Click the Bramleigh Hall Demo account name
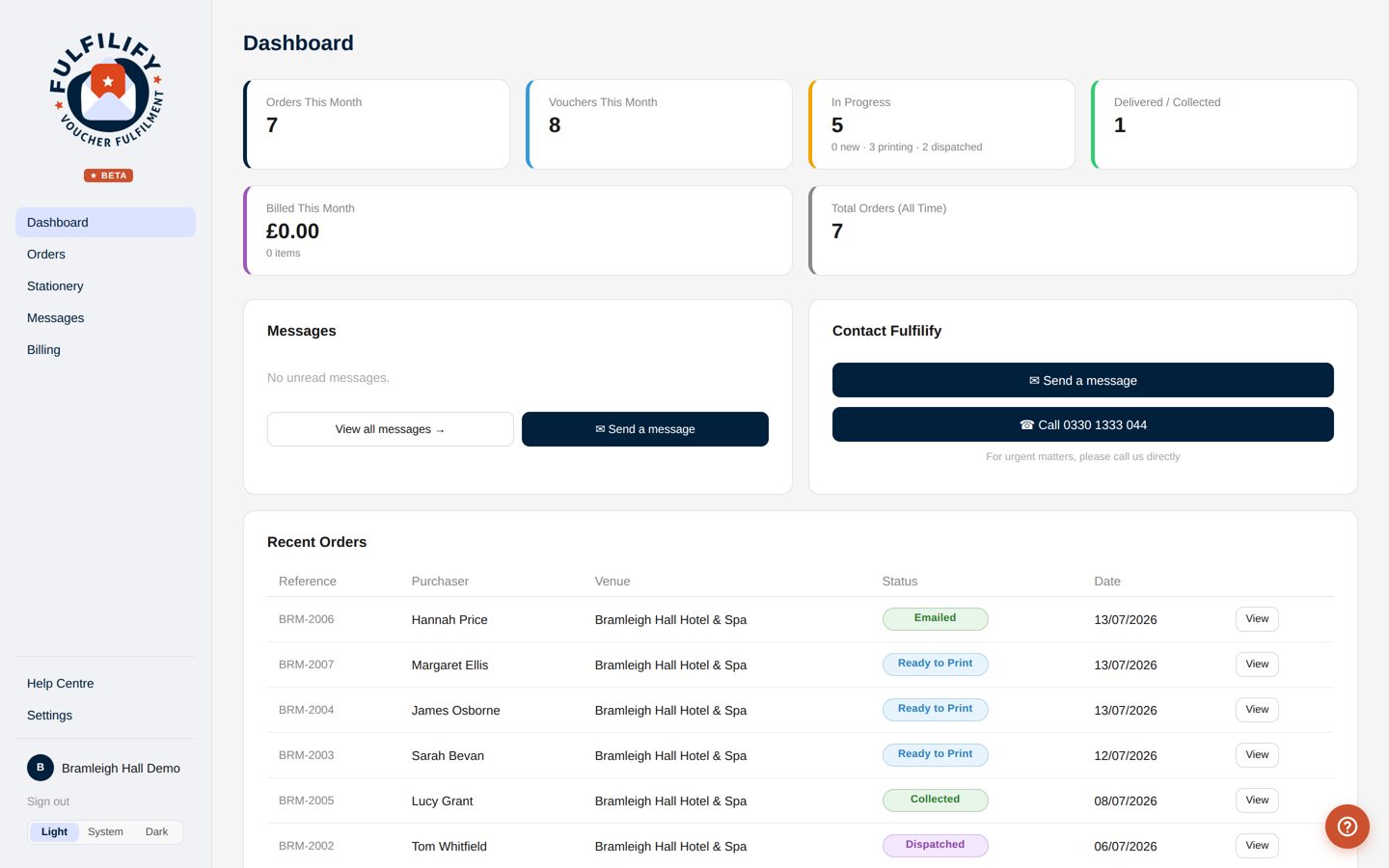The image size is (1389, 868). [121, 769]
